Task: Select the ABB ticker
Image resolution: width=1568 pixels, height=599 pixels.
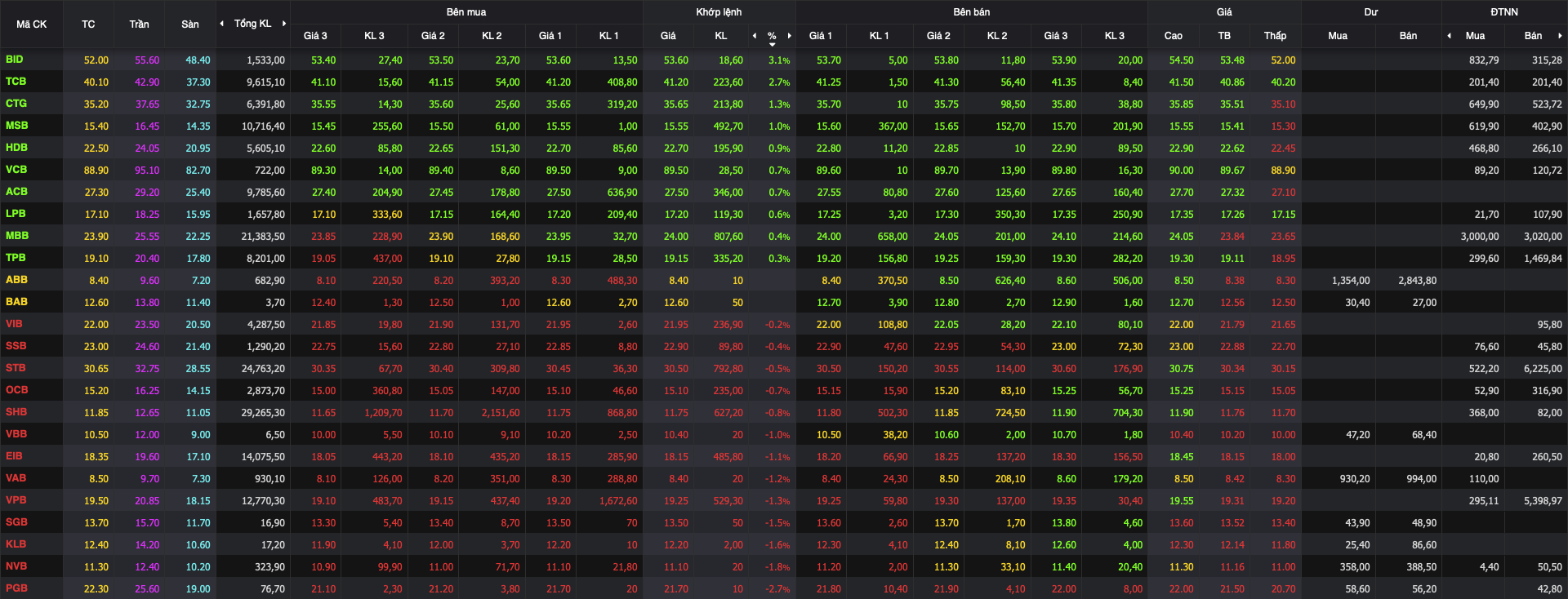Action: click(x=16, y=280)
